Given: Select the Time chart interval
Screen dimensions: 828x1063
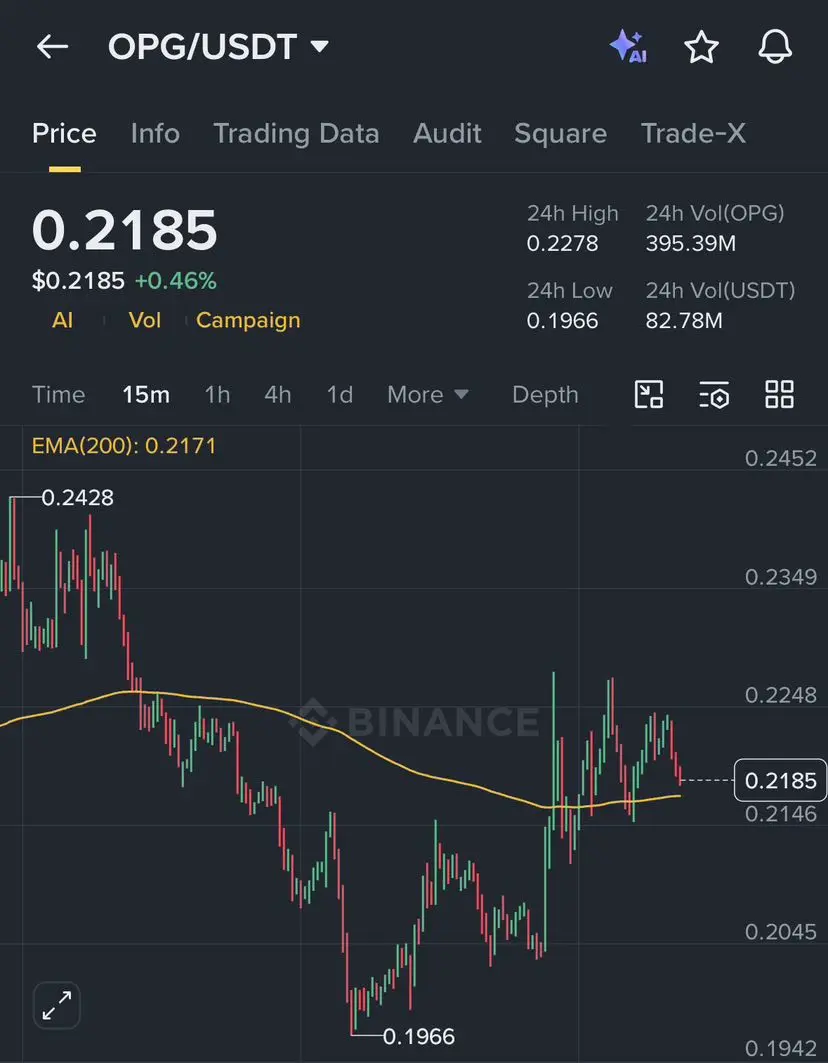Looking at the screenshot, I should click(x=59, y=395).
